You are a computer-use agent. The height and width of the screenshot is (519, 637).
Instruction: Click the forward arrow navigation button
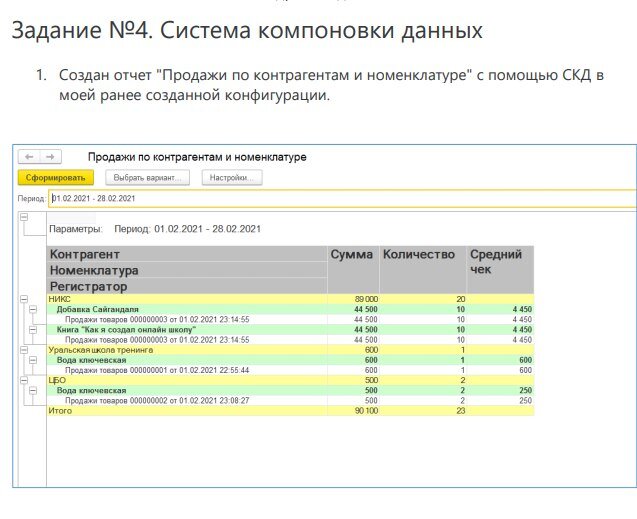coord(50,157)
